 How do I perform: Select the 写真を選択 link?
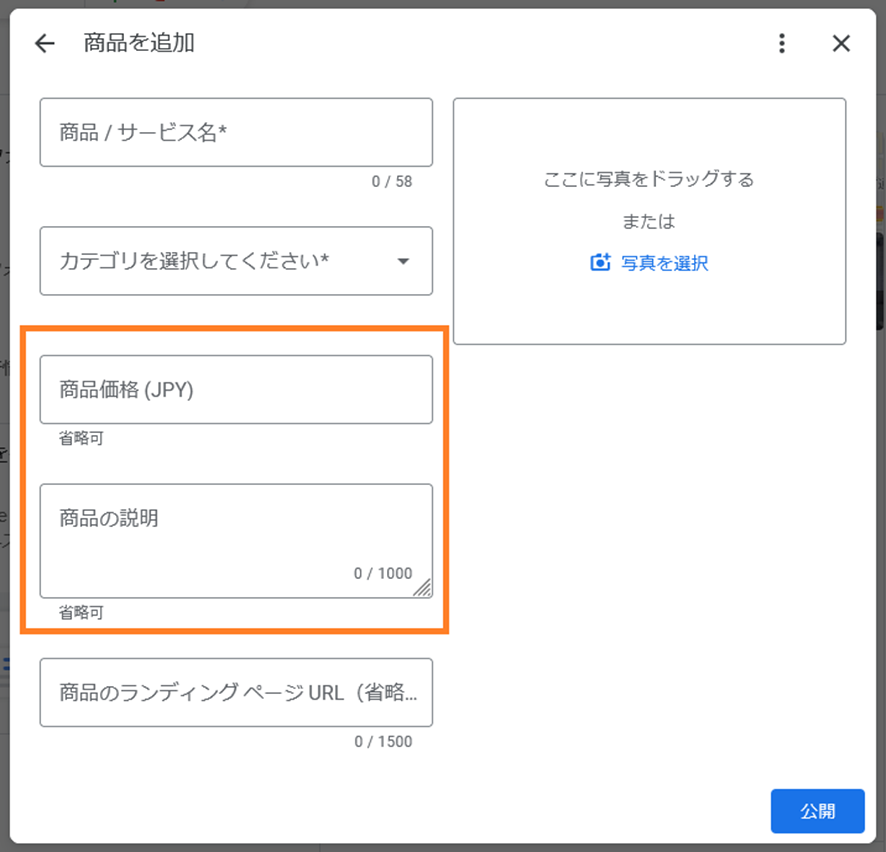[x=664, y=263]
